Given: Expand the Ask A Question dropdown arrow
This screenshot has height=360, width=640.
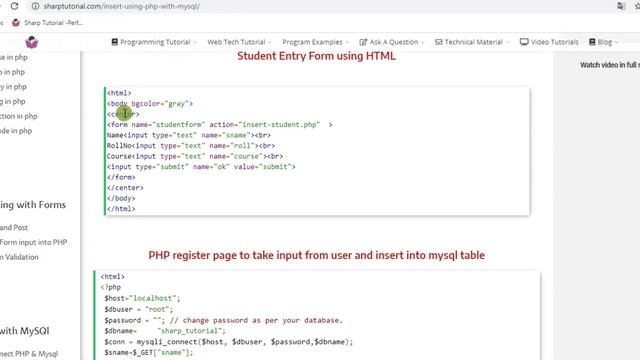Looking at the screenshot, I should [x=422, y=42].
